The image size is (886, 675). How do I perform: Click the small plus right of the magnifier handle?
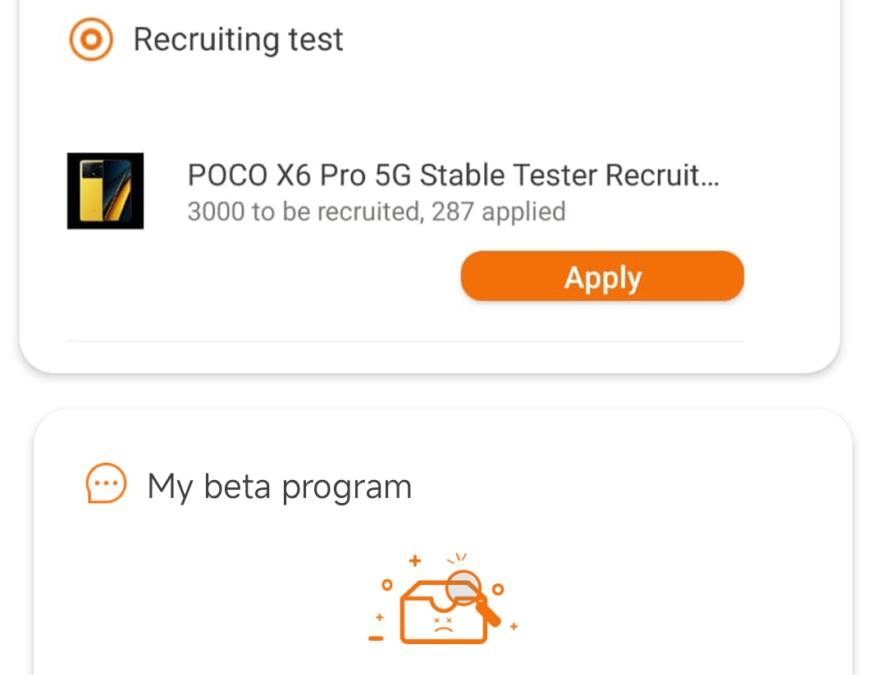pyautogui.click(x=514, y=627)
